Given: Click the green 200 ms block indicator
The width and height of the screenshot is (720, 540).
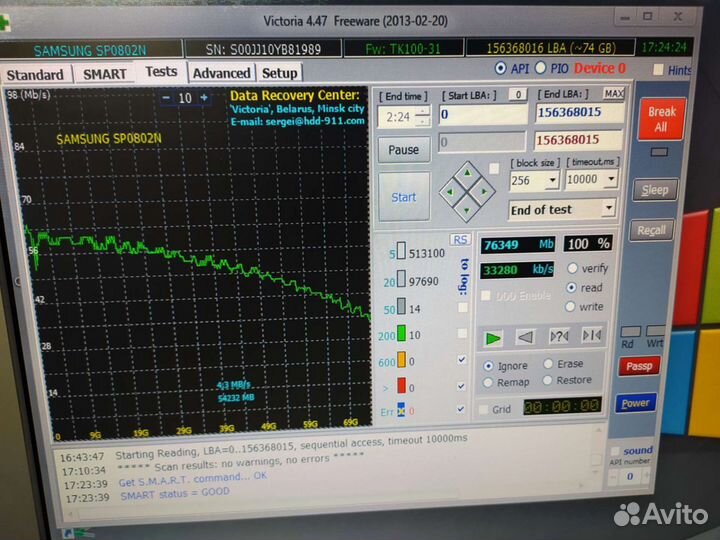Looking at the screenshot, I should [401, 333].
